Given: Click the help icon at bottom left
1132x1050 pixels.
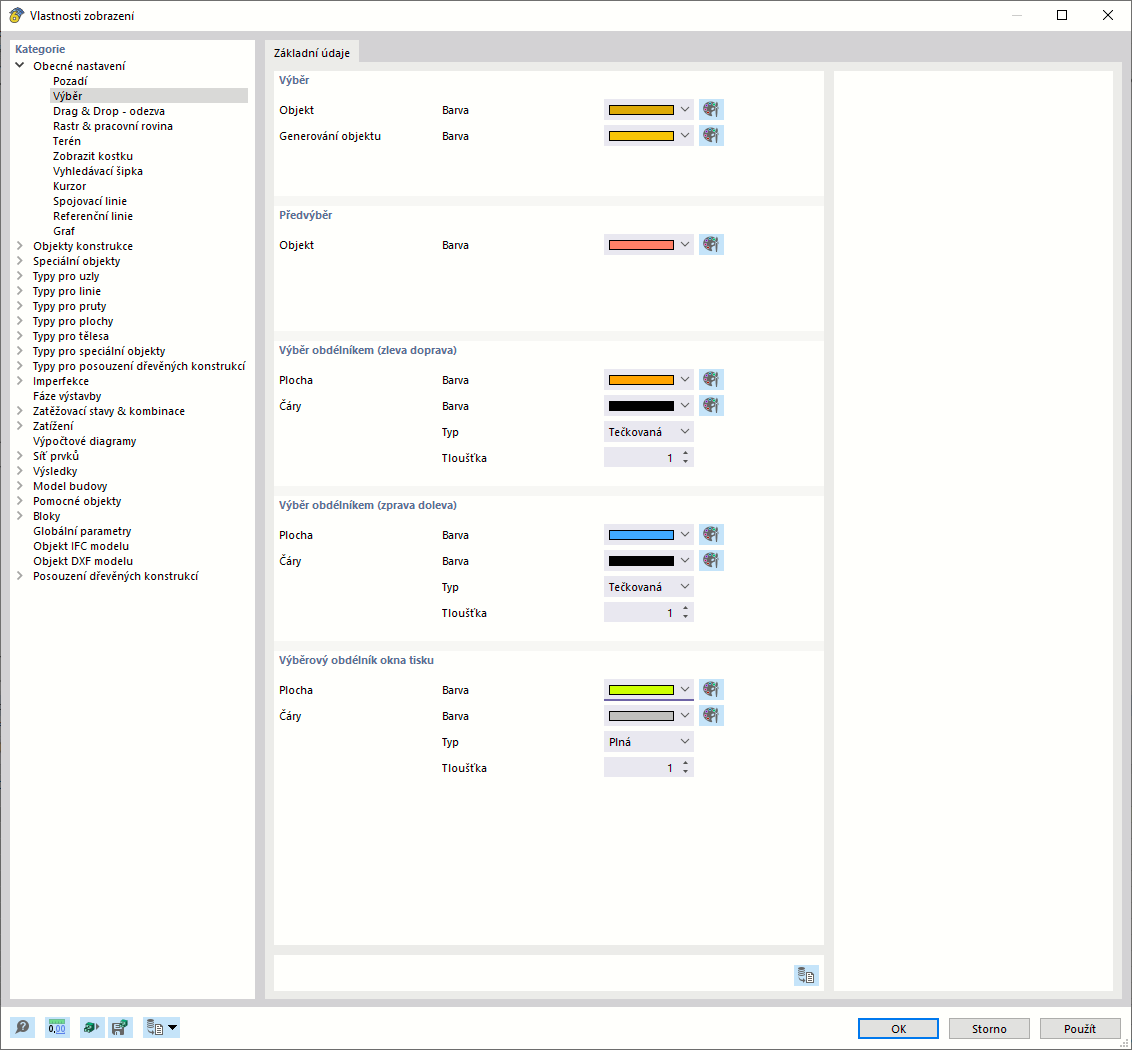Looking at the screenshot, I should tap(22, 1027).
